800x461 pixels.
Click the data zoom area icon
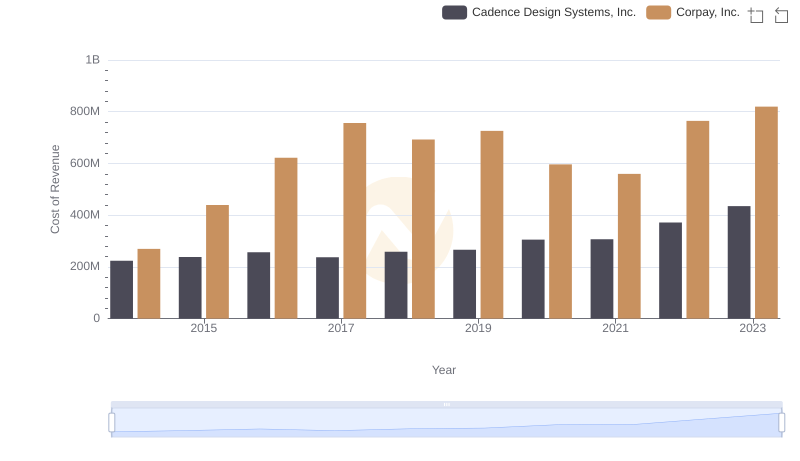click(x=756, y=15)
